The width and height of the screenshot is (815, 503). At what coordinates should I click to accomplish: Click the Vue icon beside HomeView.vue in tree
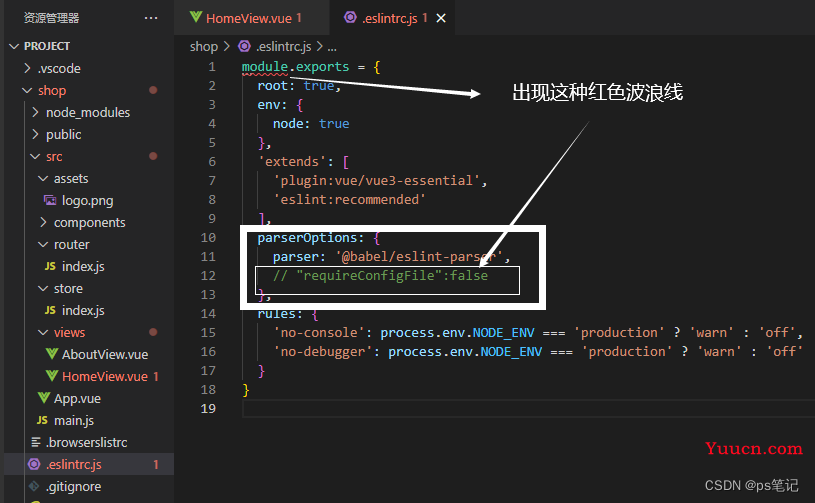[x=51, y=376]
